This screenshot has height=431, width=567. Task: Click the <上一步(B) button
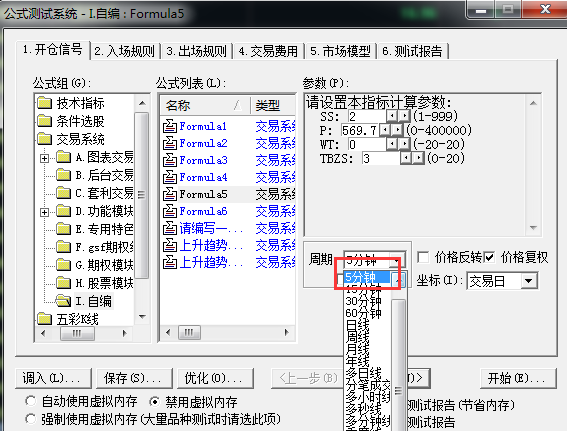[x=307, y=378]
